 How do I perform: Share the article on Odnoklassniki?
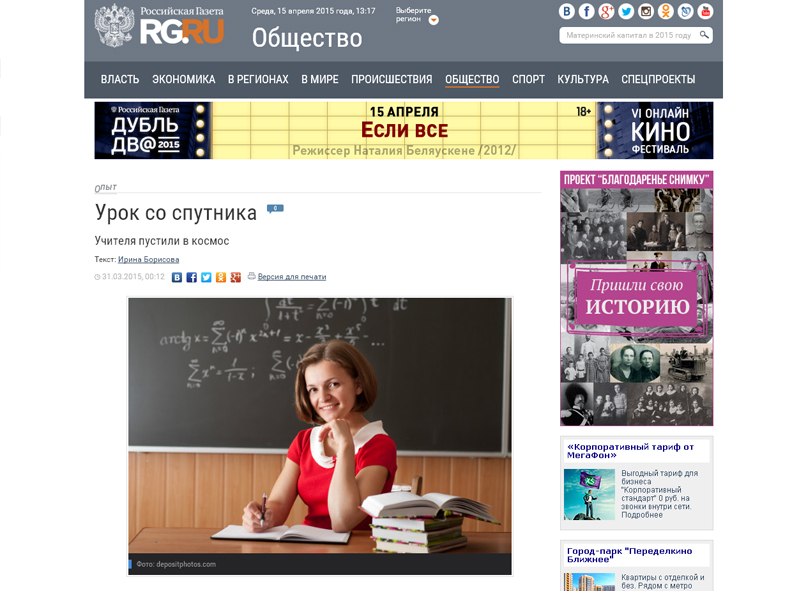click(221, 277)
